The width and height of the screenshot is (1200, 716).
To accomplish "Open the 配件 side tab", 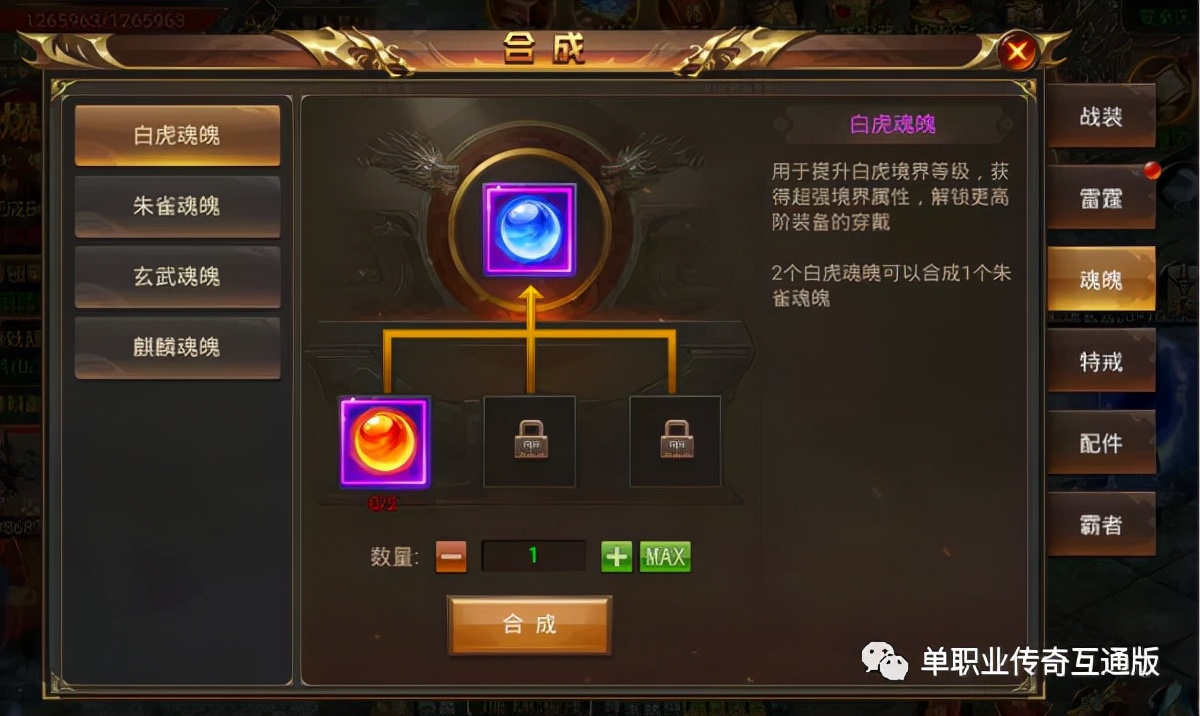I will (1101, 443).
